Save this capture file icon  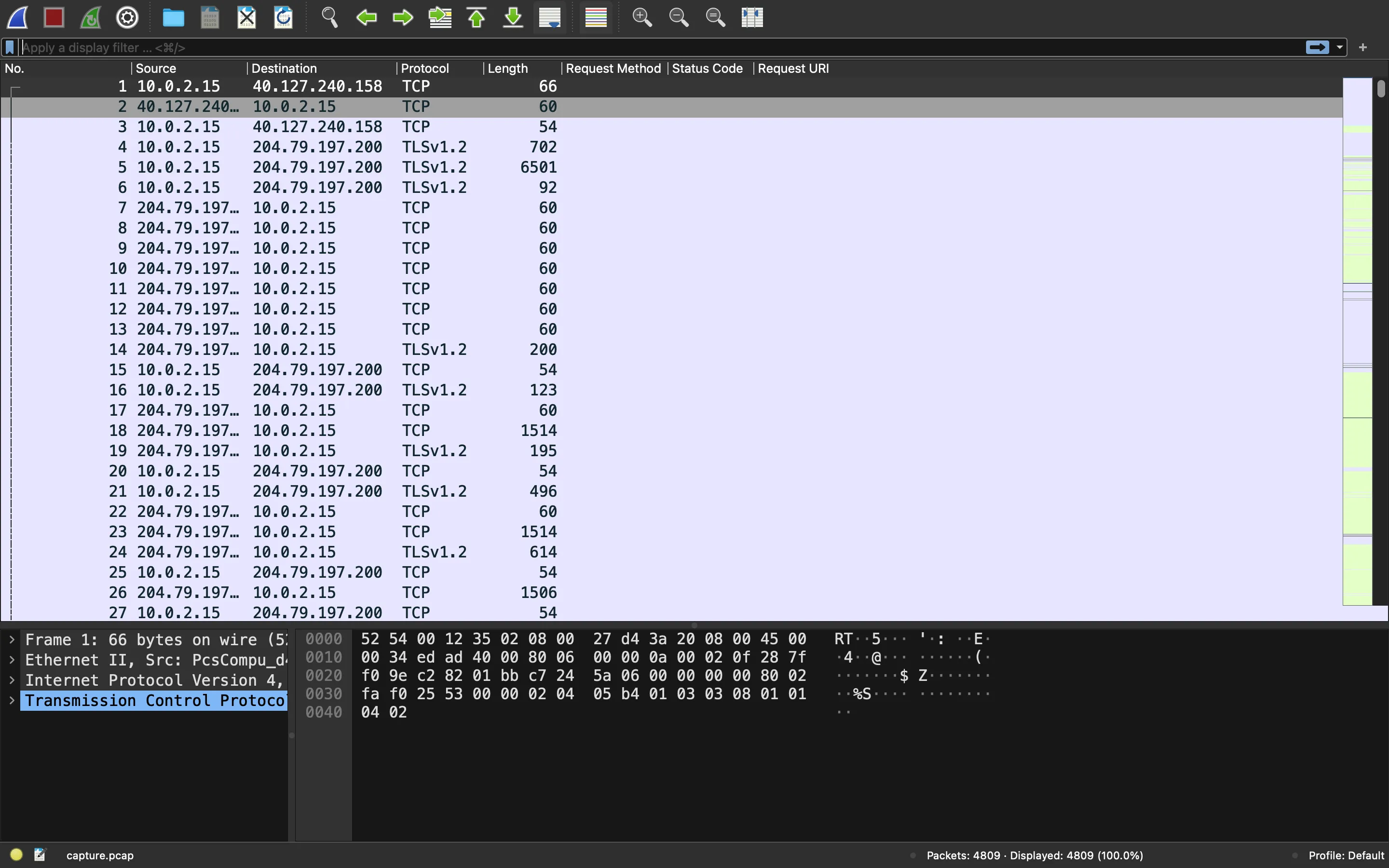click(x=210, y=17)
